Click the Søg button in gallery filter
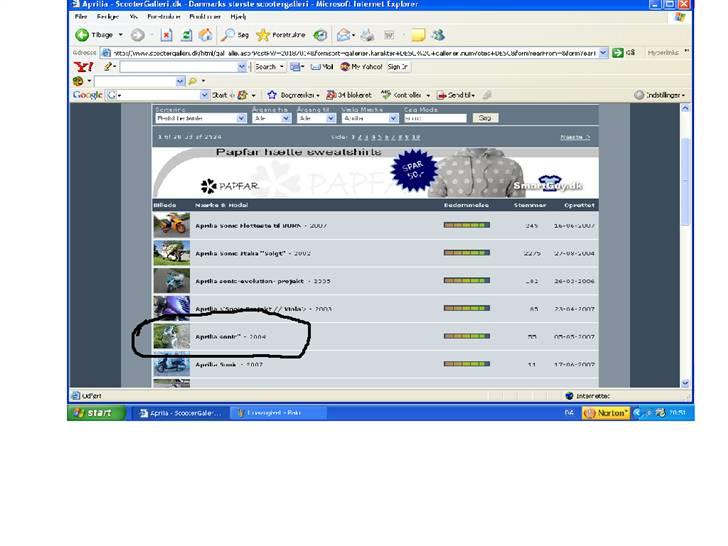Viewport: 728px width, 546px height. pos(484,118)
